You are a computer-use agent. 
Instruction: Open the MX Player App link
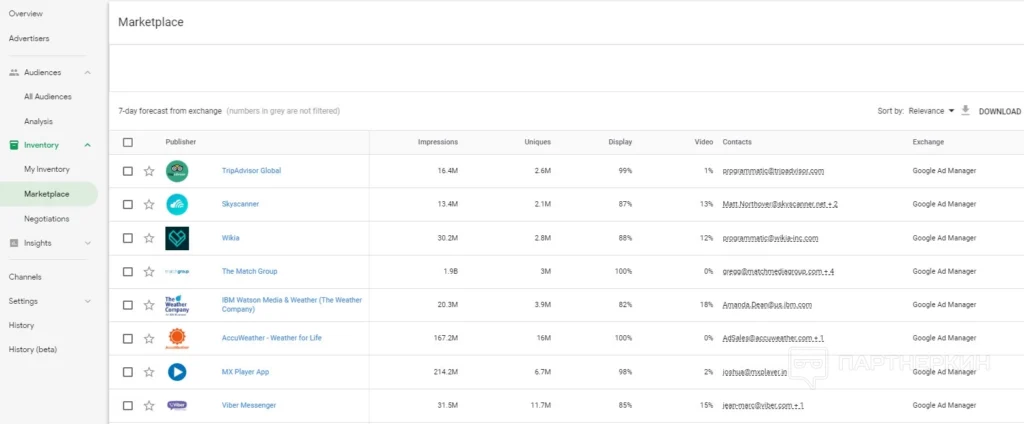[246, 372]
